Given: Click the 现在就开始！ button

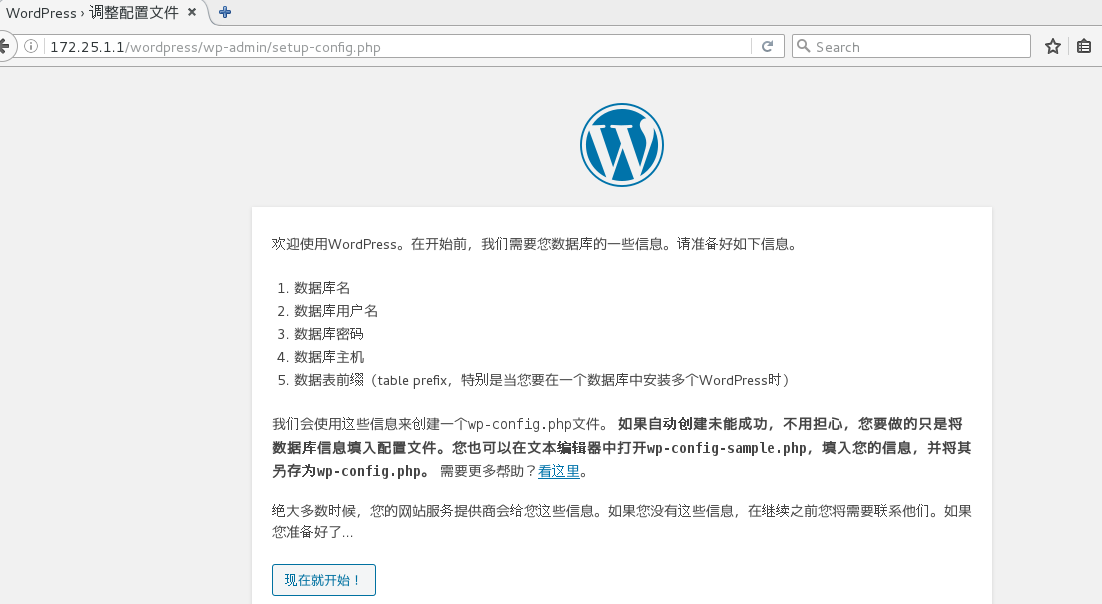Looking at the screenshot, I should point(323,579).
